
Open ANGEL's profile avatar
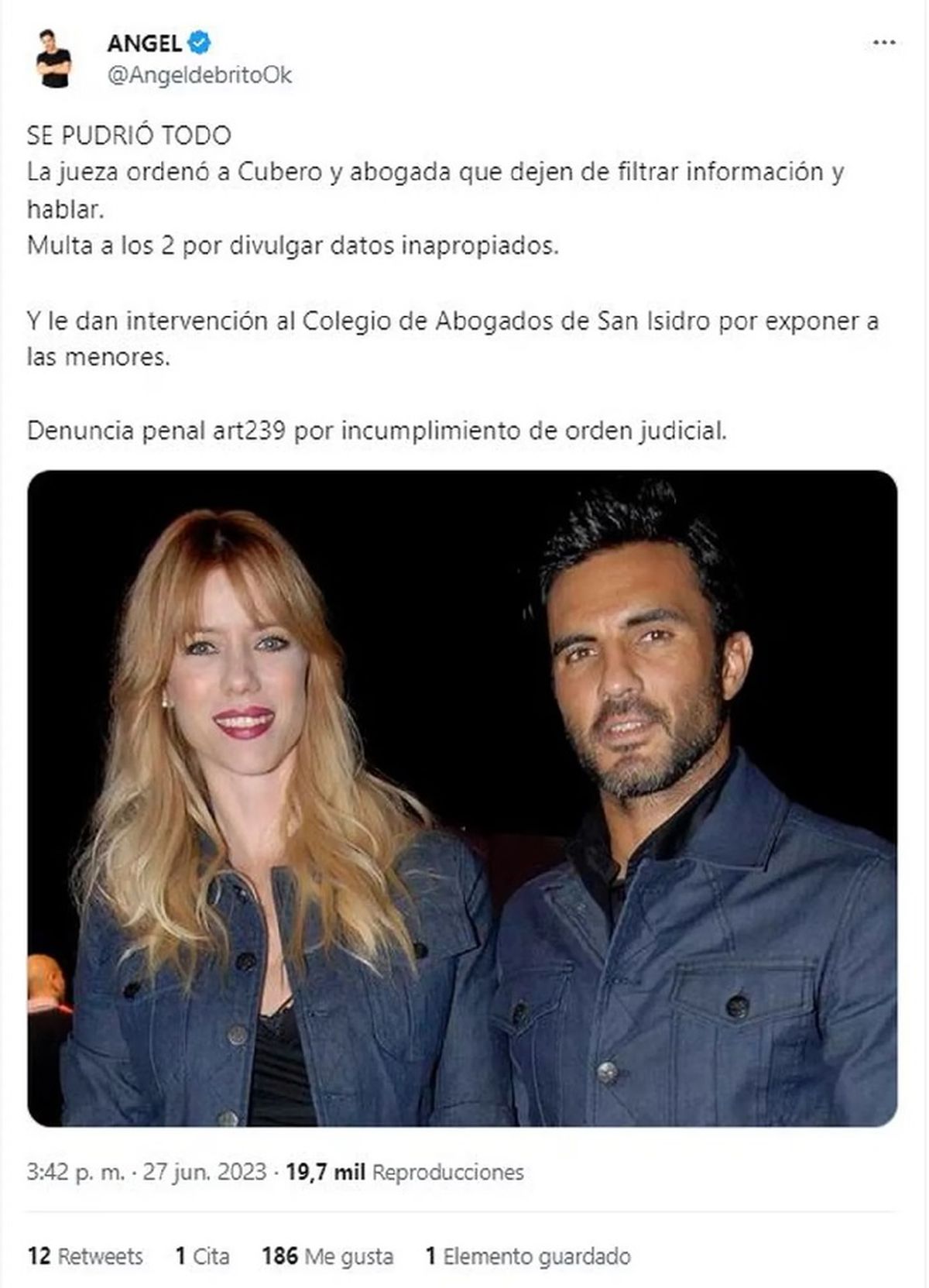[x=53, y=59]
